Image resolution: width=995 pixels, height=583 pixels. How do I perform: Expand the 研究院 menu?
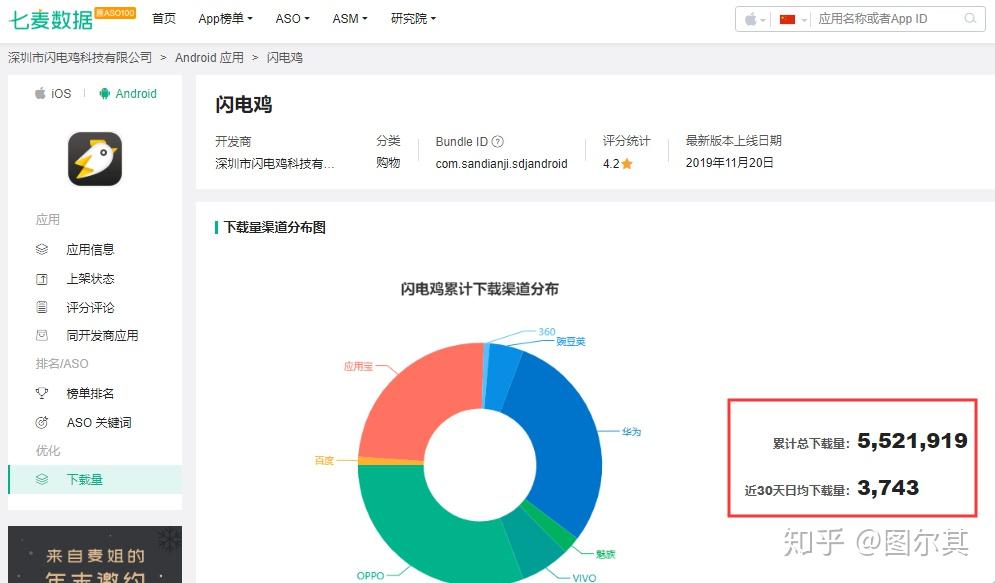[413, 18]
